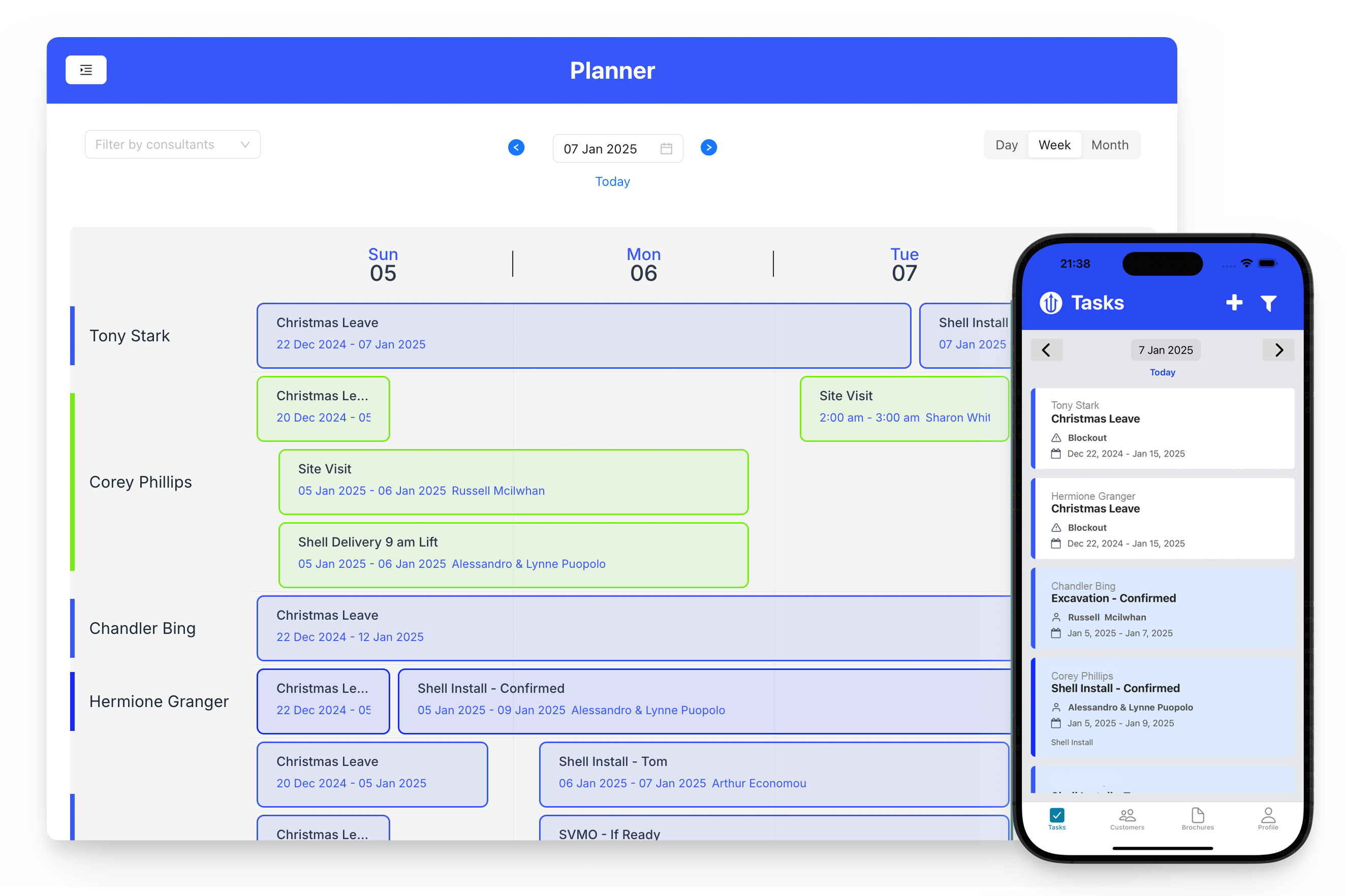
Task: Open Tony Stark's Shell Install event
Action: 965,335
